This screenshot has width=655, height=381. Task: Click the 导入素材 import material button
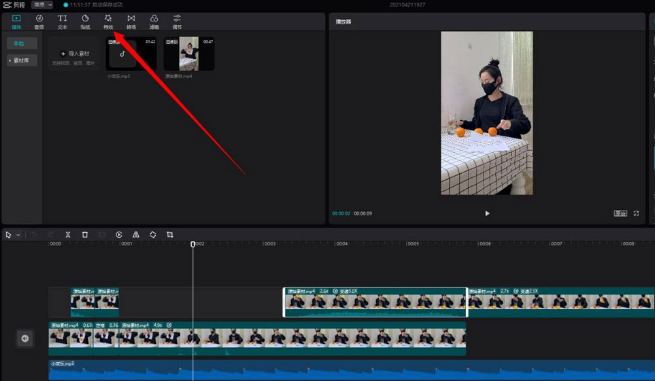73,53
